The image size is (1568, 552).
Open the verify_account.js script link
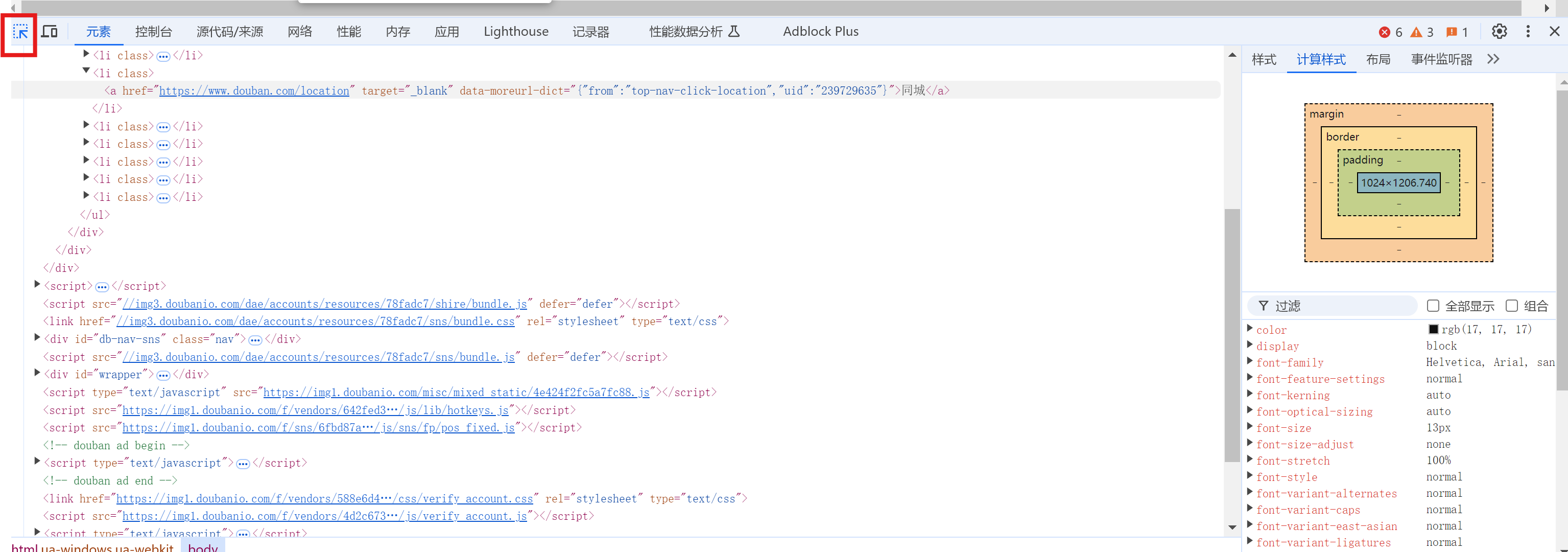point(324,517)
